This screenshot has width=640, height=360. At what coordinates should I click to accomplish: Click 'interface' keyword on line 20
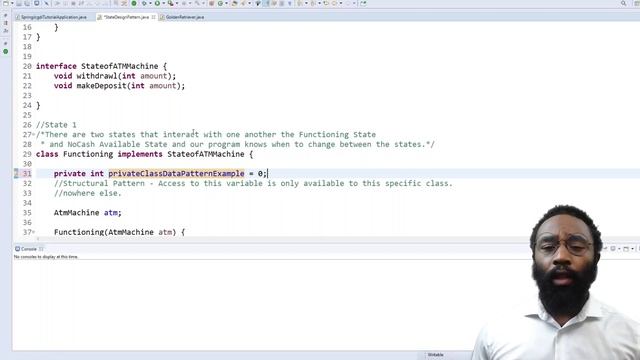click(x=56, y=66)
